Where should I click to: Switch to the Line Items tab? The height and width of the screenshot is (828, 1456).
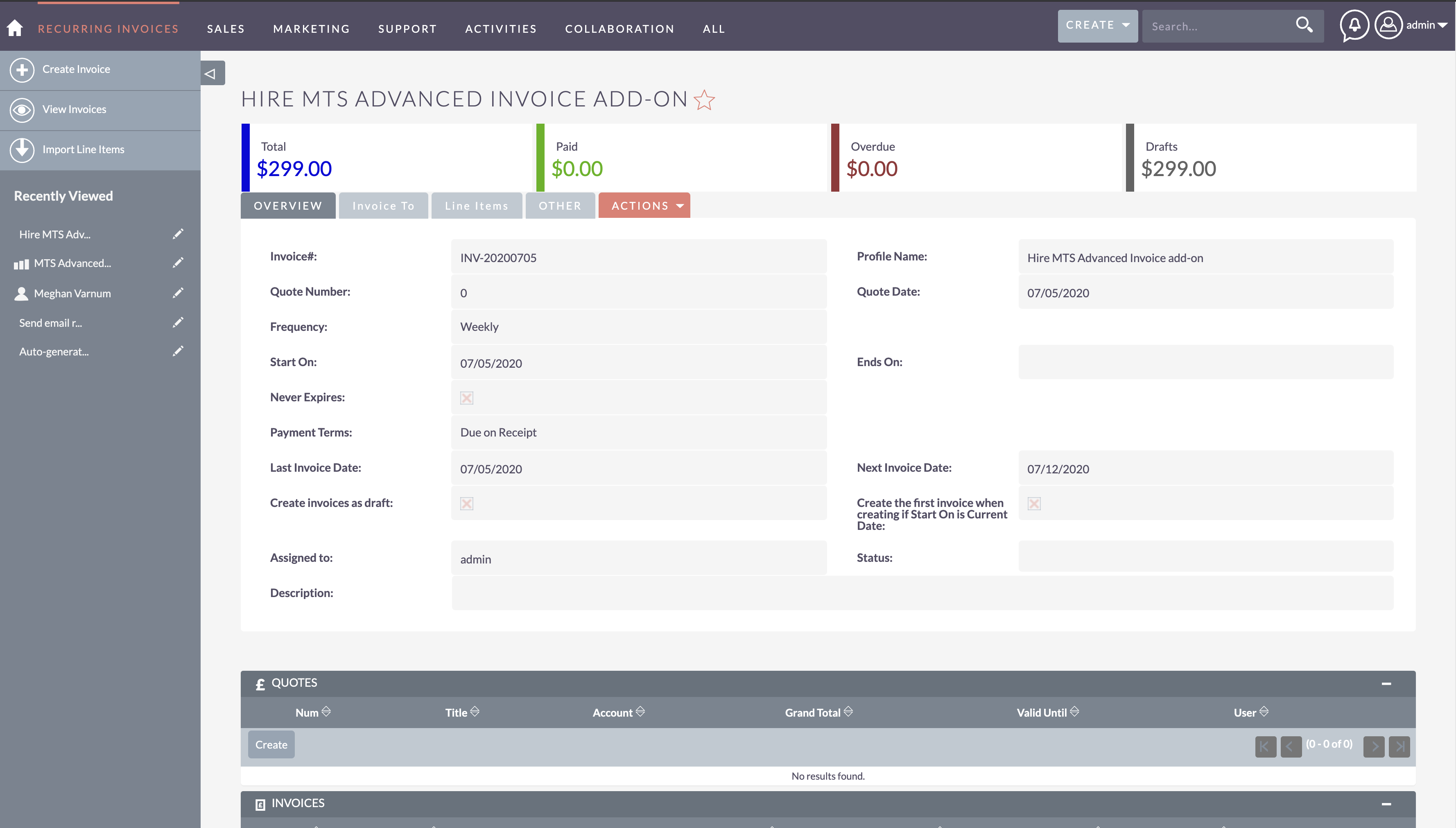[x=477, y=206]
